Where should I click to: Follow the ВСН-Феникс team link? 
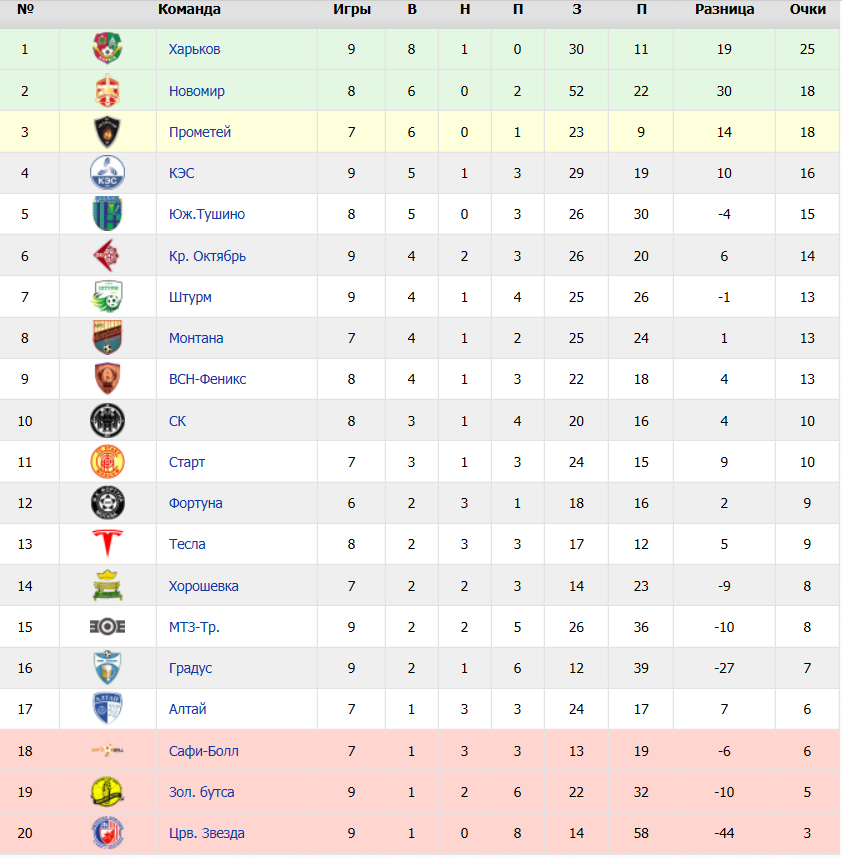click(207, 379)
